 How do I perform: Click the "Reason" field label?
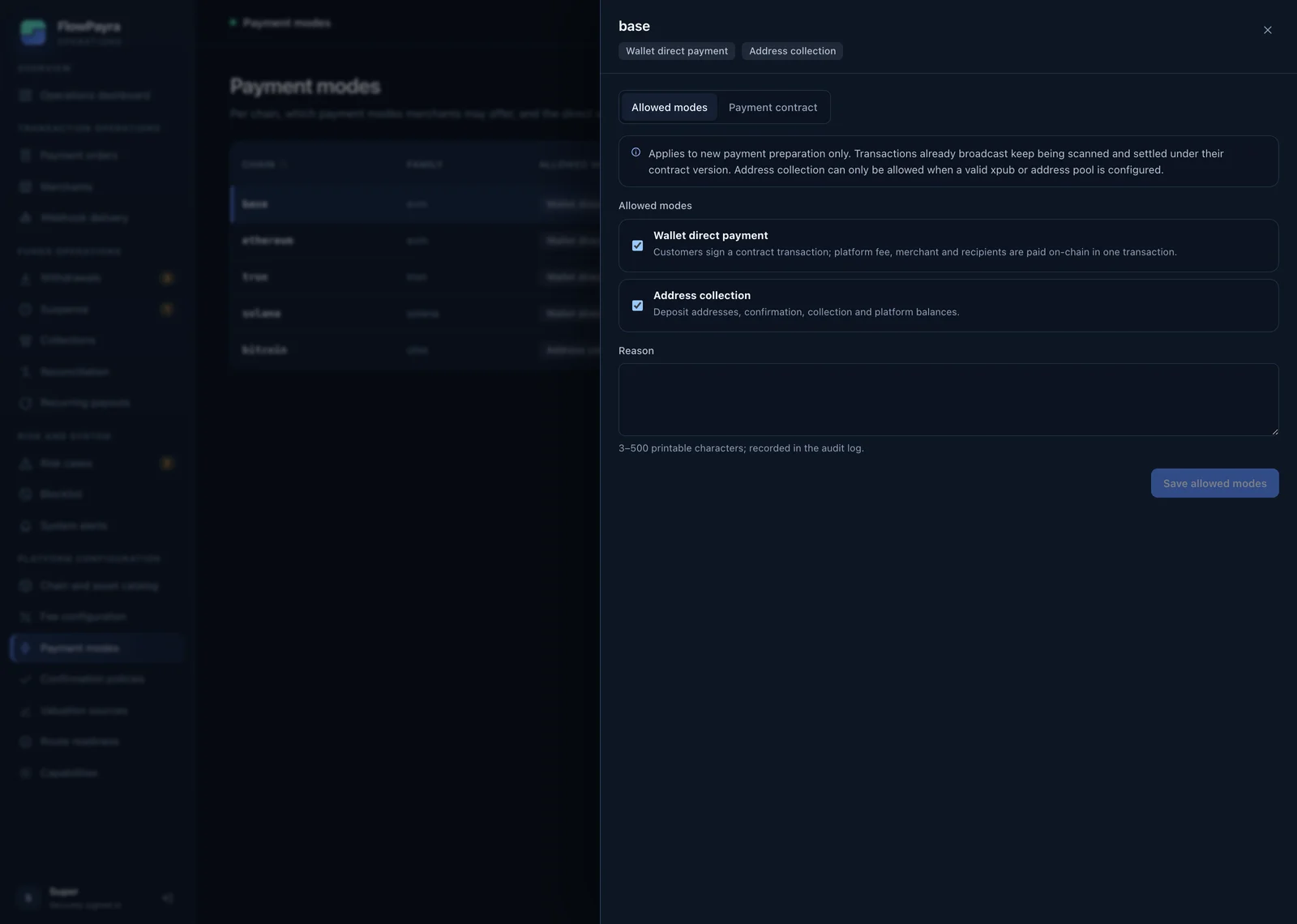(x=636, y=351)
